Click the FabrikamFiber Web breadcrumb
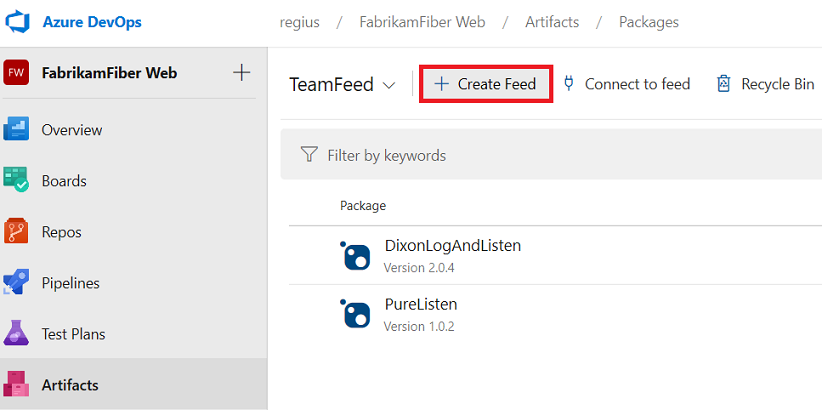Viewport: 822px width, 410px height. tap(421, 22)
